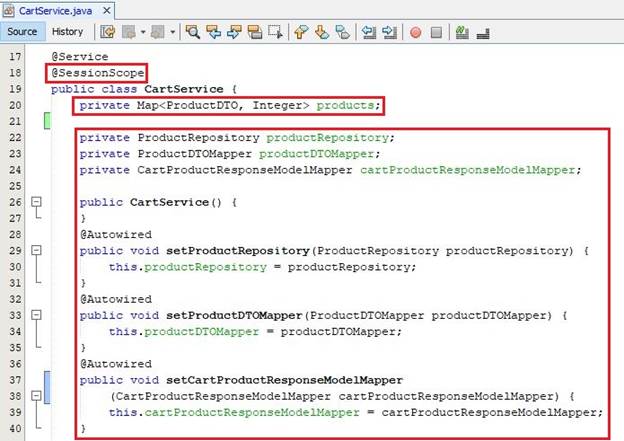Start Macro Recording with the red circle
The image size is (624, 441).
[416, 32]
